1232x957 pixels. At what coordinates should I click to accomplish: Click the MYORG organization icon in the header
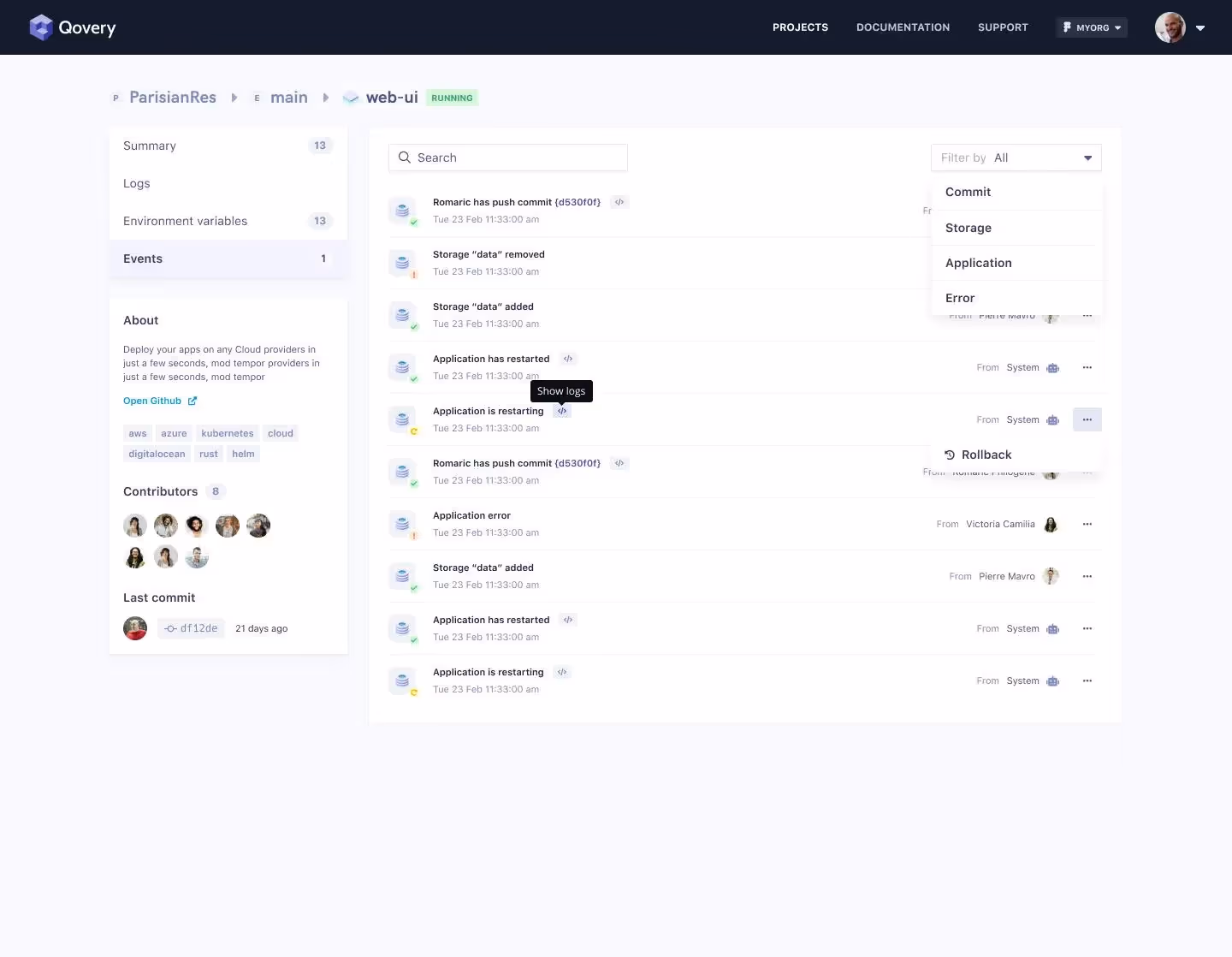point(1066,27)
